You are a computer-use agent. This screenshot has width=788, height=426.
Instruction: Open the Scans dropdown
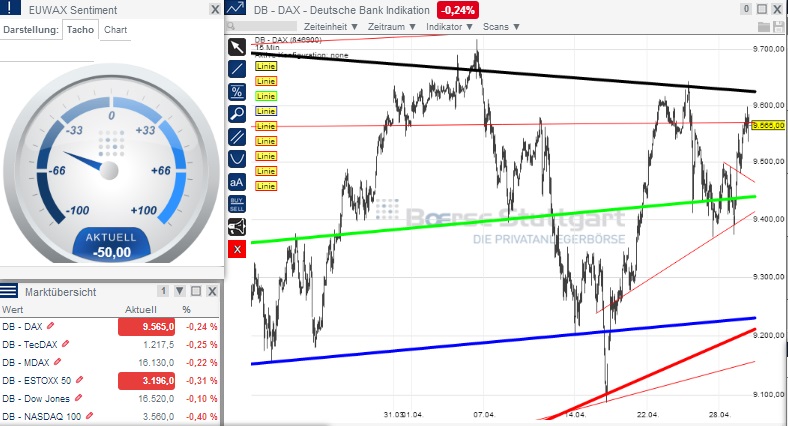click(502, 27)
